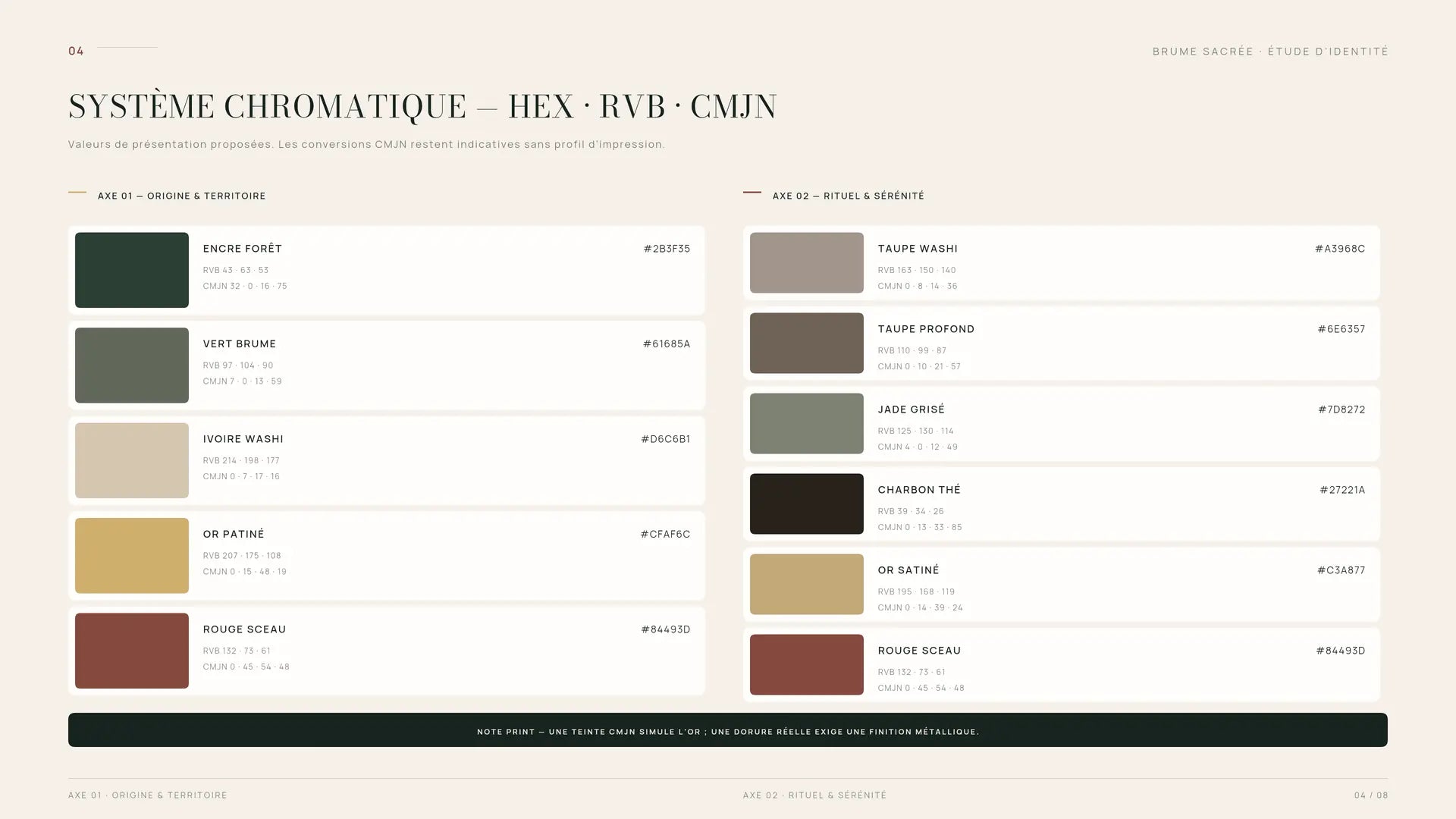Click the "RVB 110 · 99 · 87" value
Screen dimensions: 1456x819
click(912, 350)
